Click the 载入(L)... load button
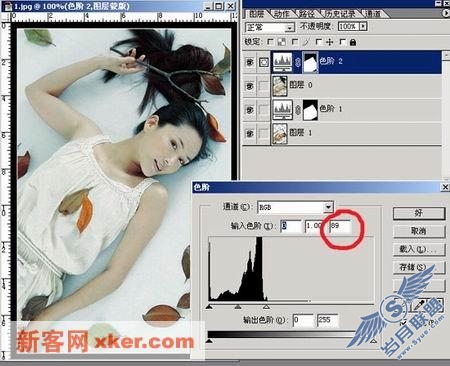 click(x=419, y=249)
